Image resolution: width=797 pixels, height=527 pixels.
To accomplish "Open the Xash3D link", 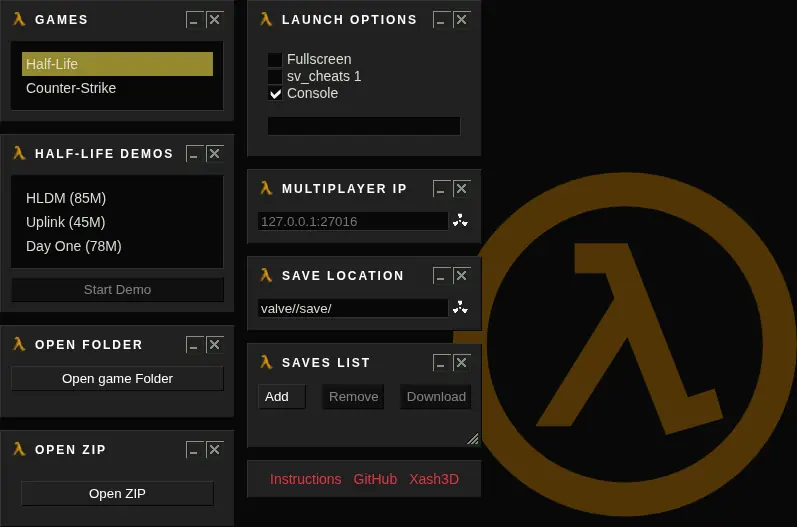I will tap(434, 479).
